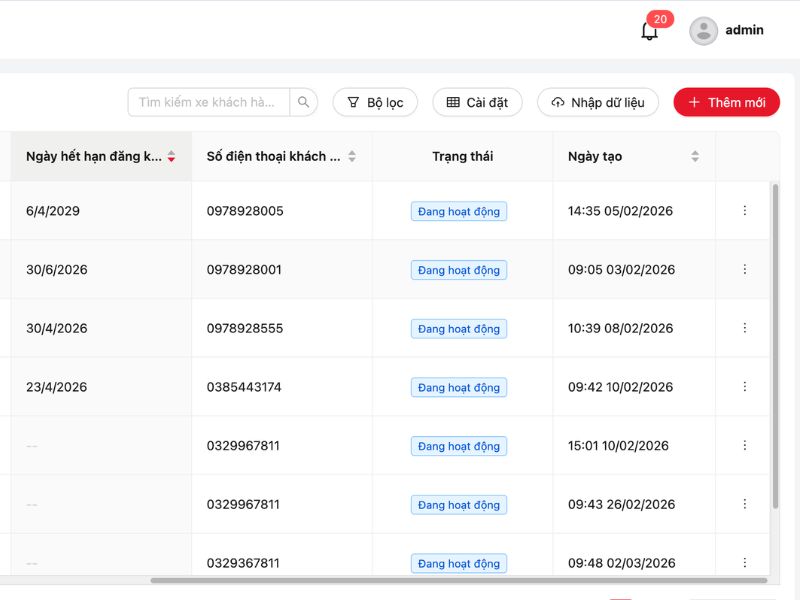Sort by Ngày tạo column

click(695, 157)
